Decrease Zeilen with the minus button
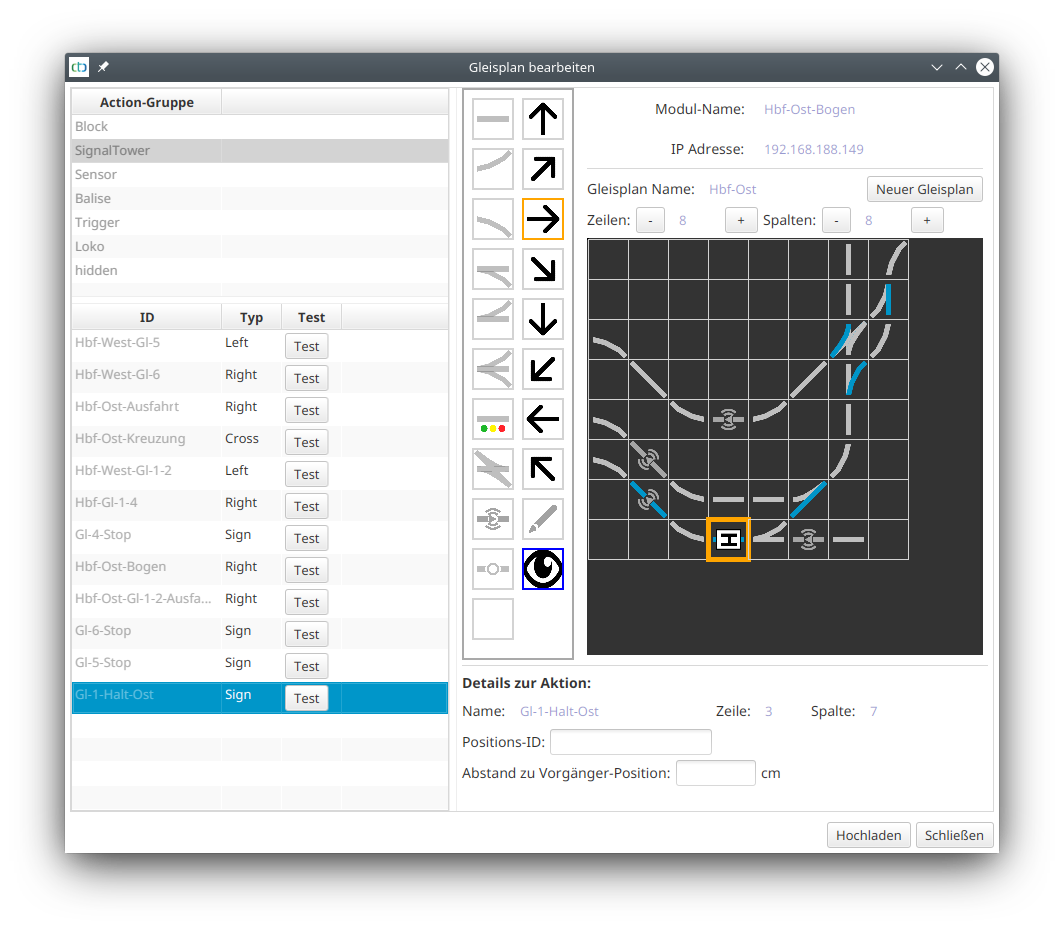Viewport: 1064px width, 930px height. 650,220
